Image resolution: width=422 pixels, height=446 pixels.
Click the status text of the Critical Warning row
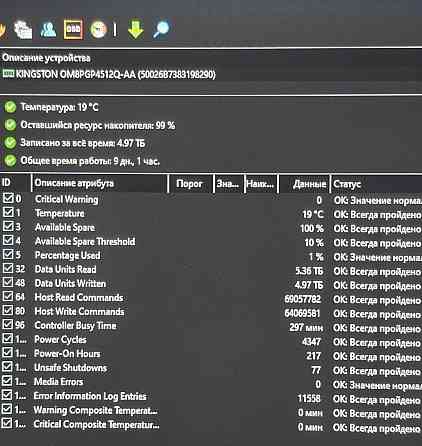[378, 200]
